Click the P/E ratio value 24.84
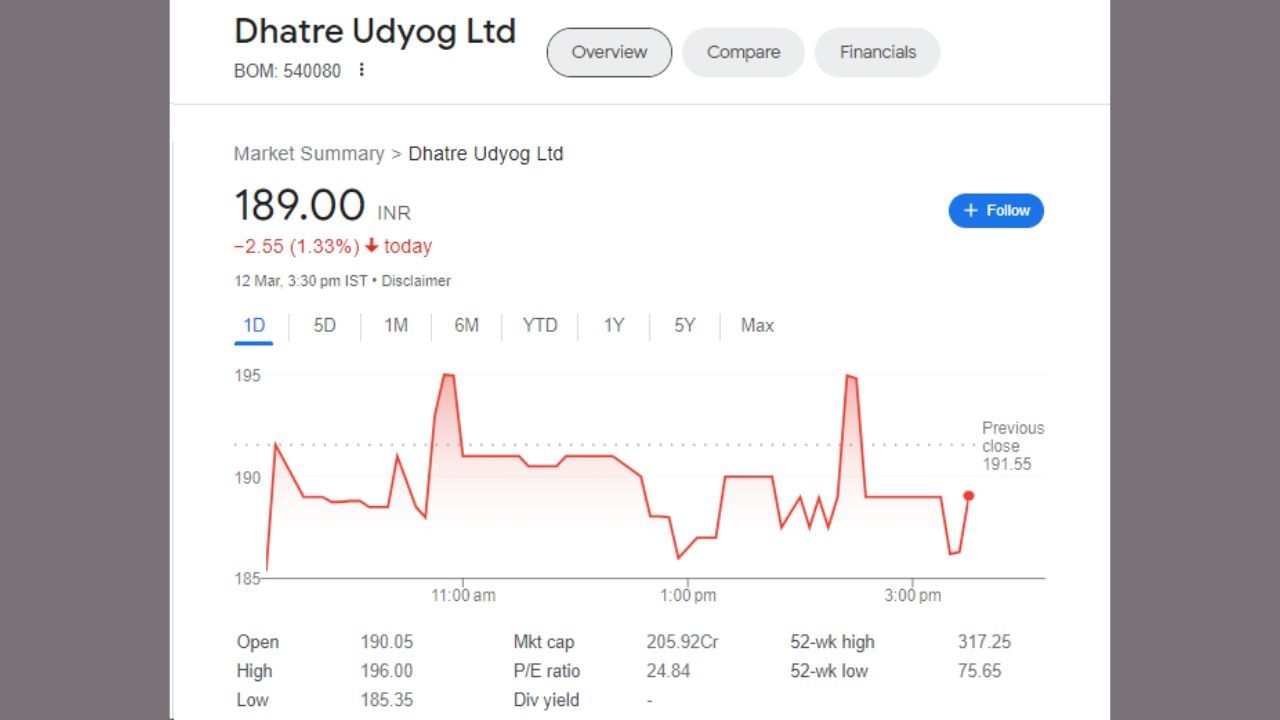 [668, 671]
